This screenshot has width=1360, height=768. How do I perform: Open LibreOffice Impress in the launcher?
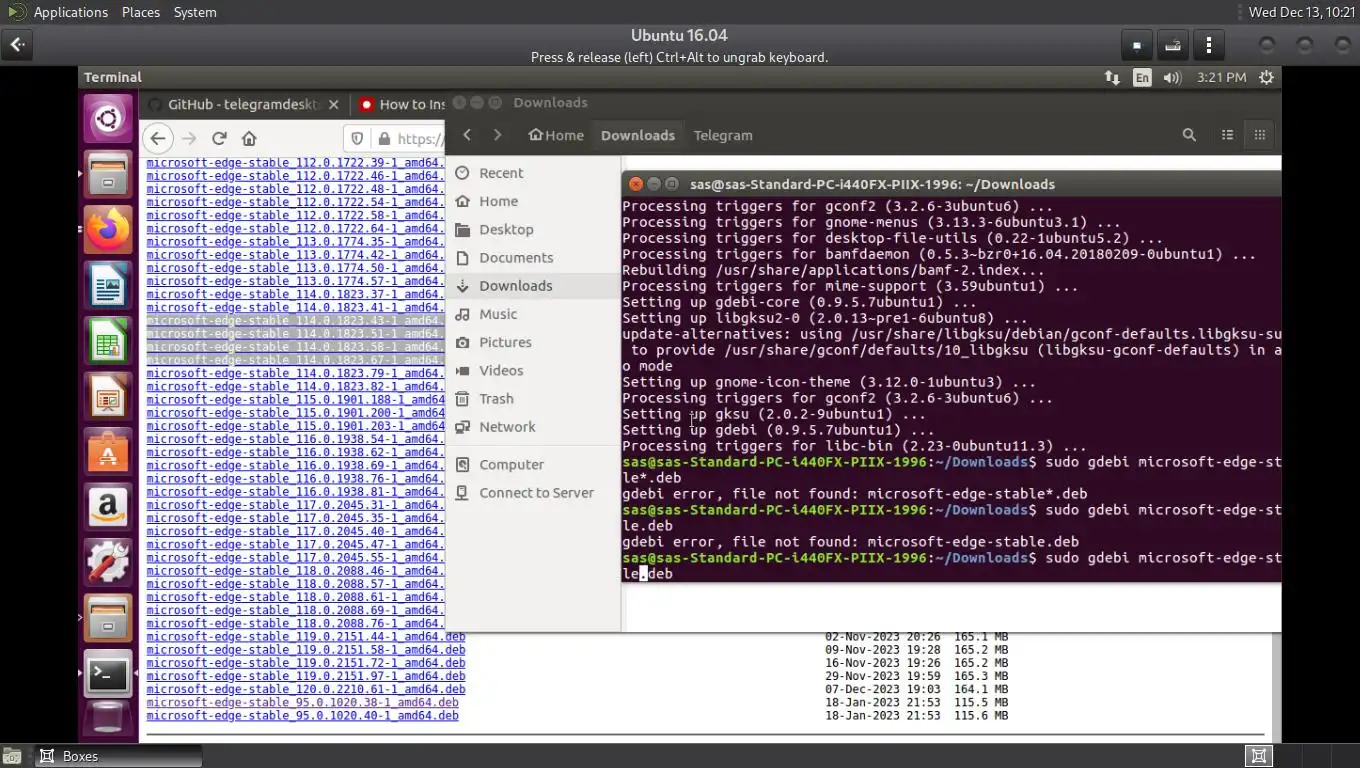click(x=108, y=398)
